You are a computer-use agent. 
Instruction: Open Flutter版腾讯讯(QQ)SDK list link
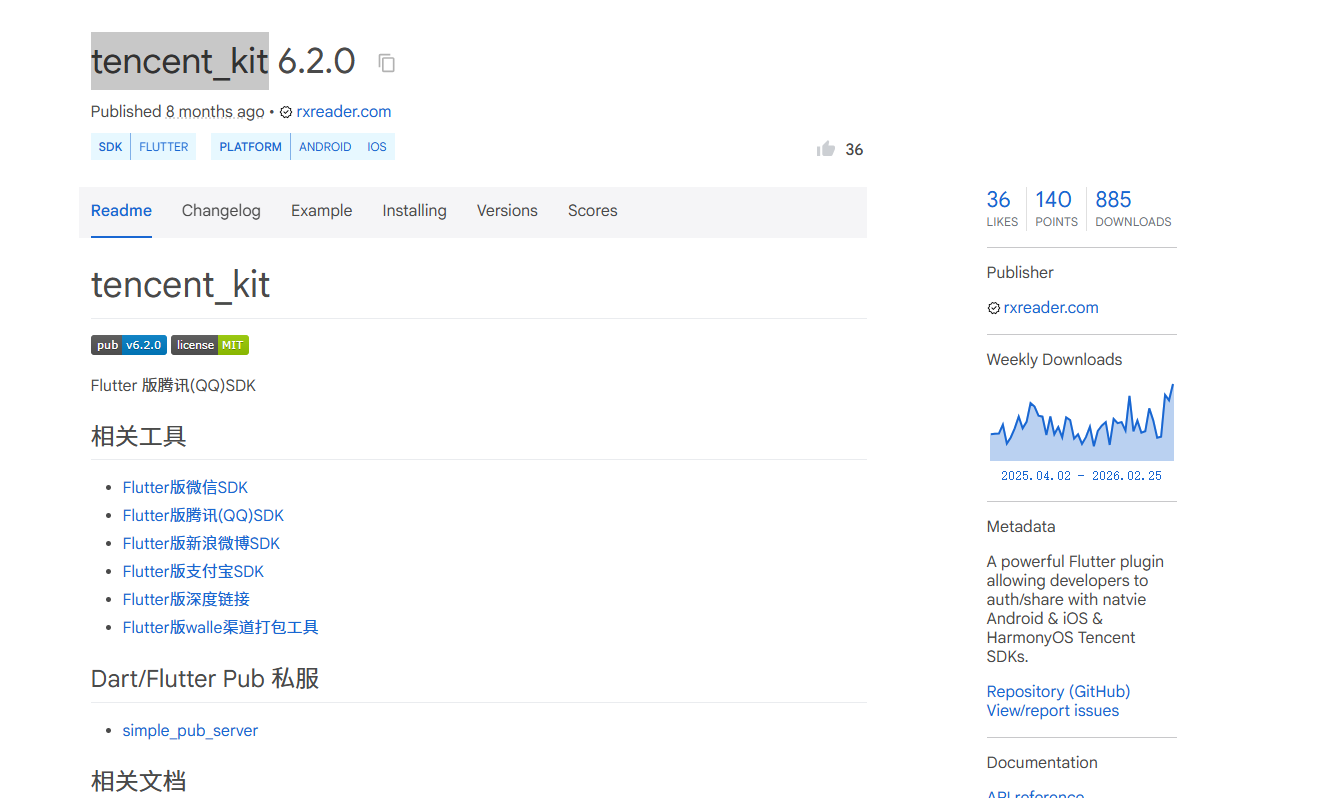click(x=203, y=516)
